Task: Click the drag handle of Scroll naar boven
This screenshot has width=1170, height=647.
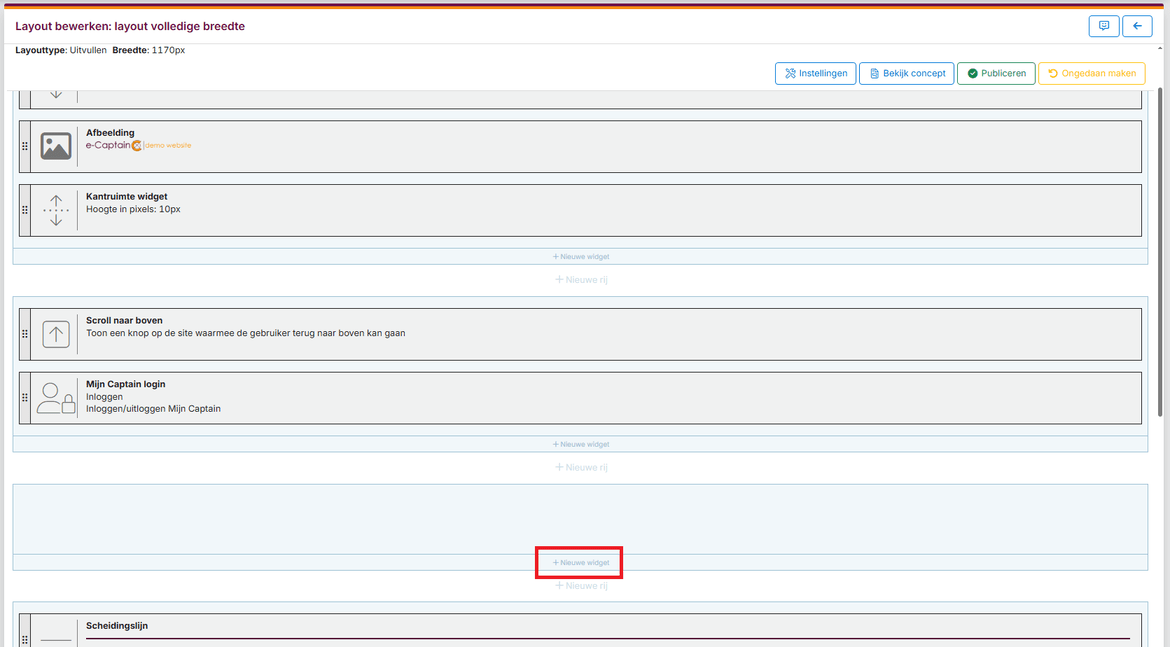Action: [x=25, y=334]
